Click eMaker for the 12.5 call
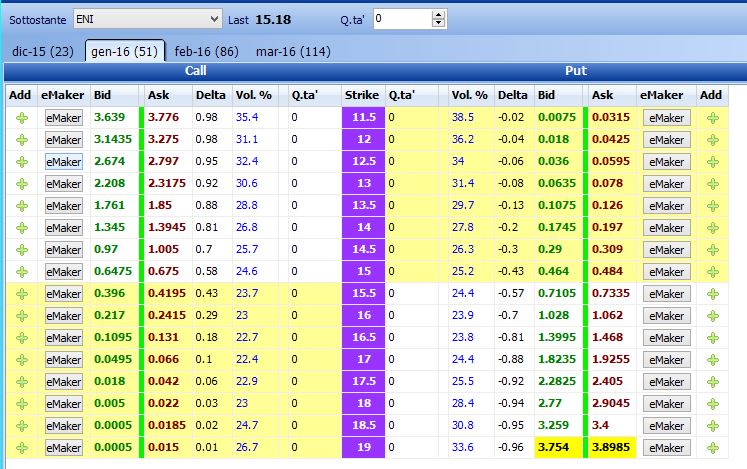The height and width of the screenshot is (469, 747). [x=64, y=162]
